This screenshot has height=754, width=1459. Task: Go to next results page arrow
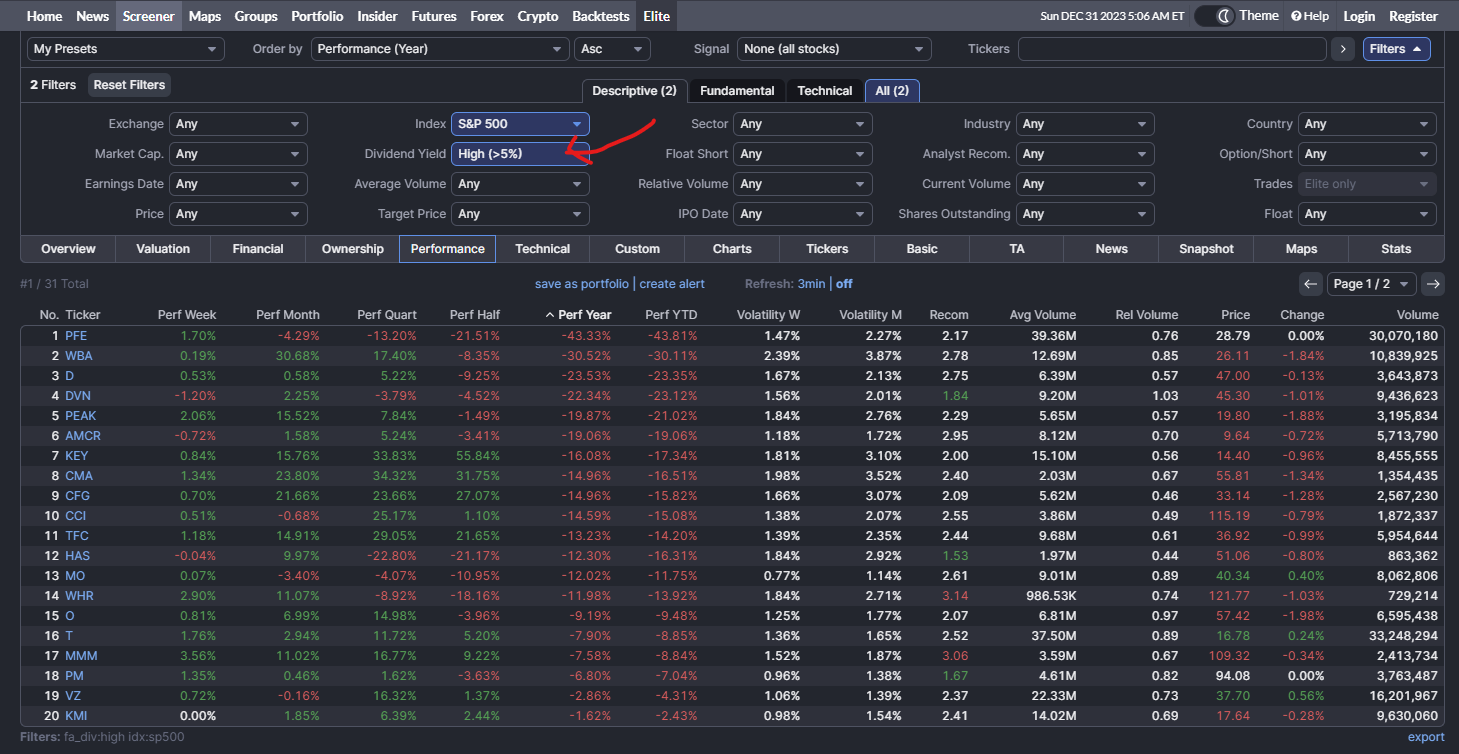tap(1433, 284)
